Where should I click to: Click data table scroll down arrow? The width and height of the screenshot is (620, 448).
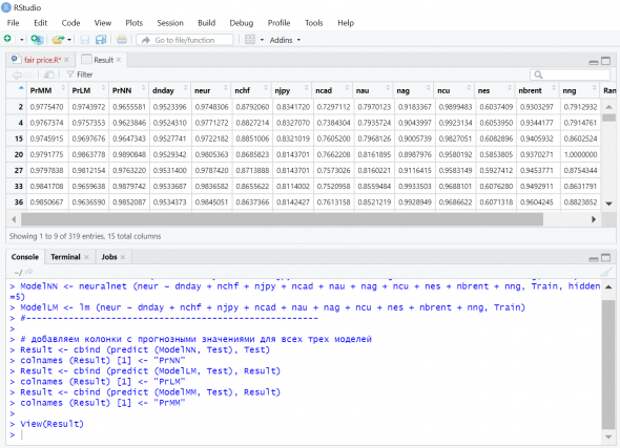tap(609, 203)
